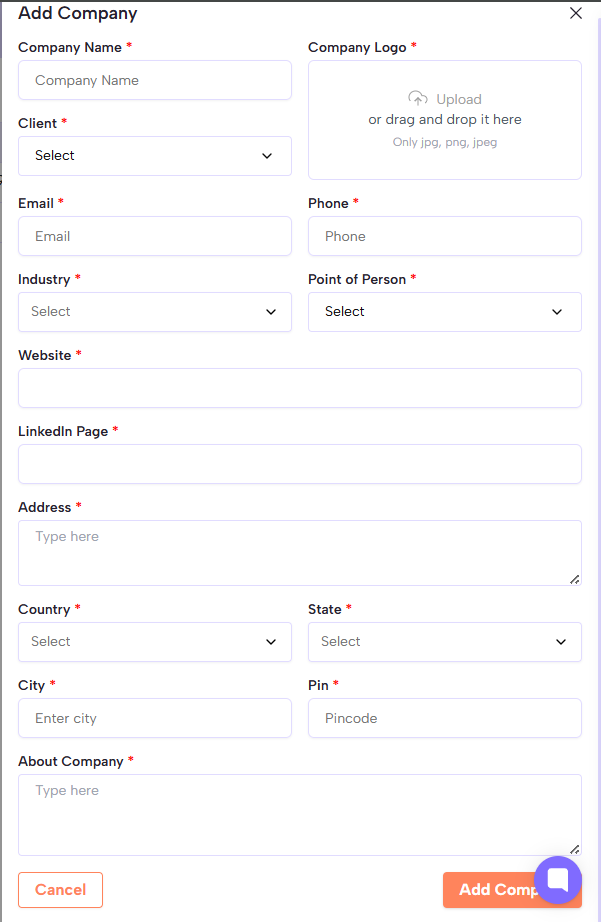Focus the About Company text area
The image size is (601, 922).
click(300, 814)
